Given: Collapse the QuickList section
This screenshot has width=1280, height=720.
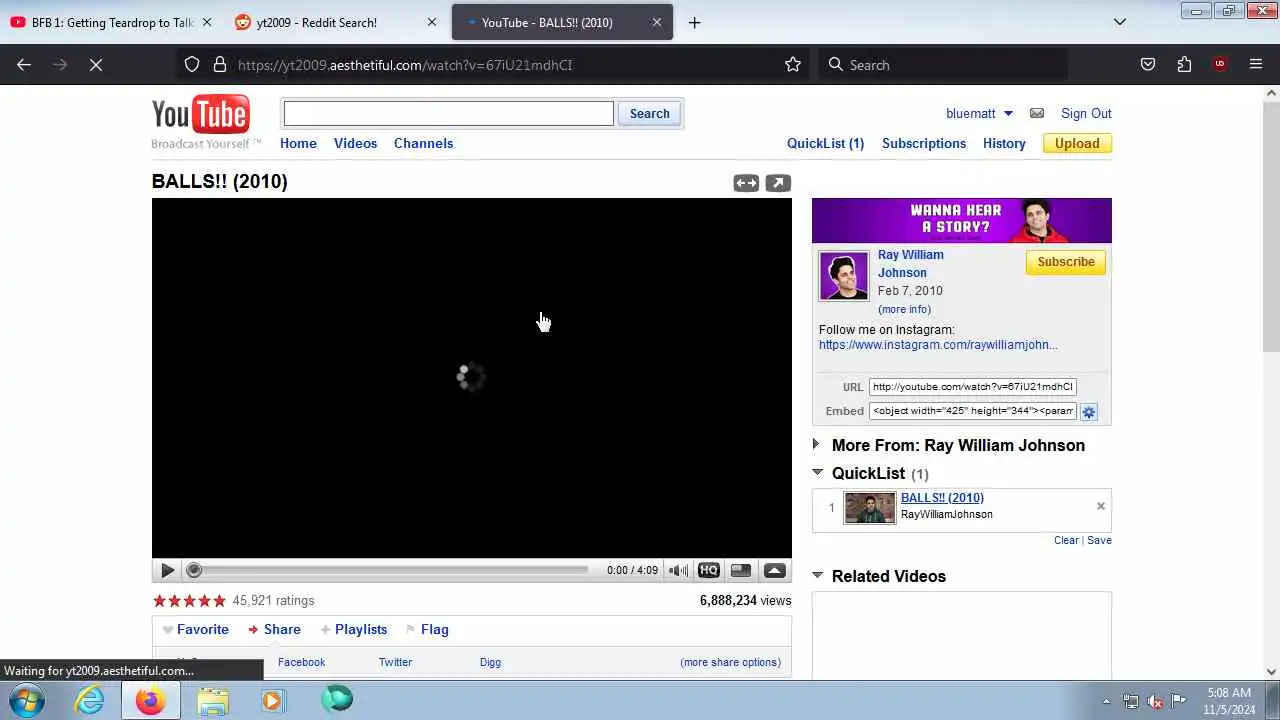Looking at the screenshot, I should (x=817, y=472).
